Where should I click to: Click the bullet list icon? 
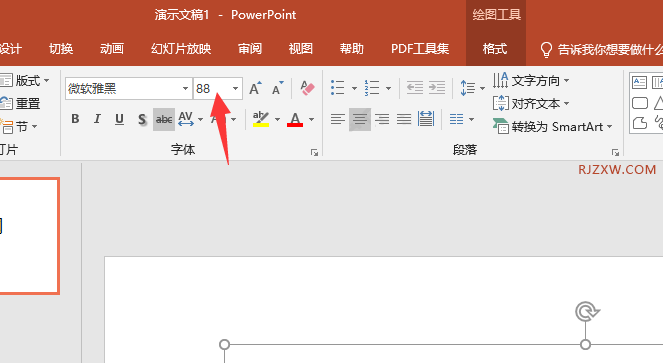coord(338,88)
